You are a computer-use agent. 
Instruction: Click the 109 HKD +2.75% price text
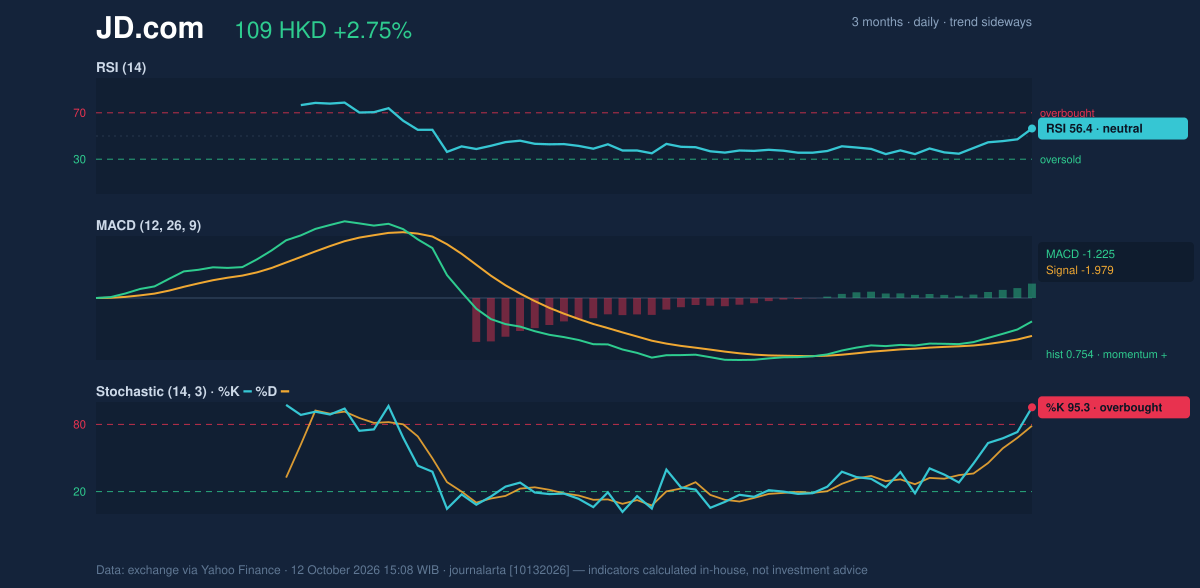coord(323,31)
